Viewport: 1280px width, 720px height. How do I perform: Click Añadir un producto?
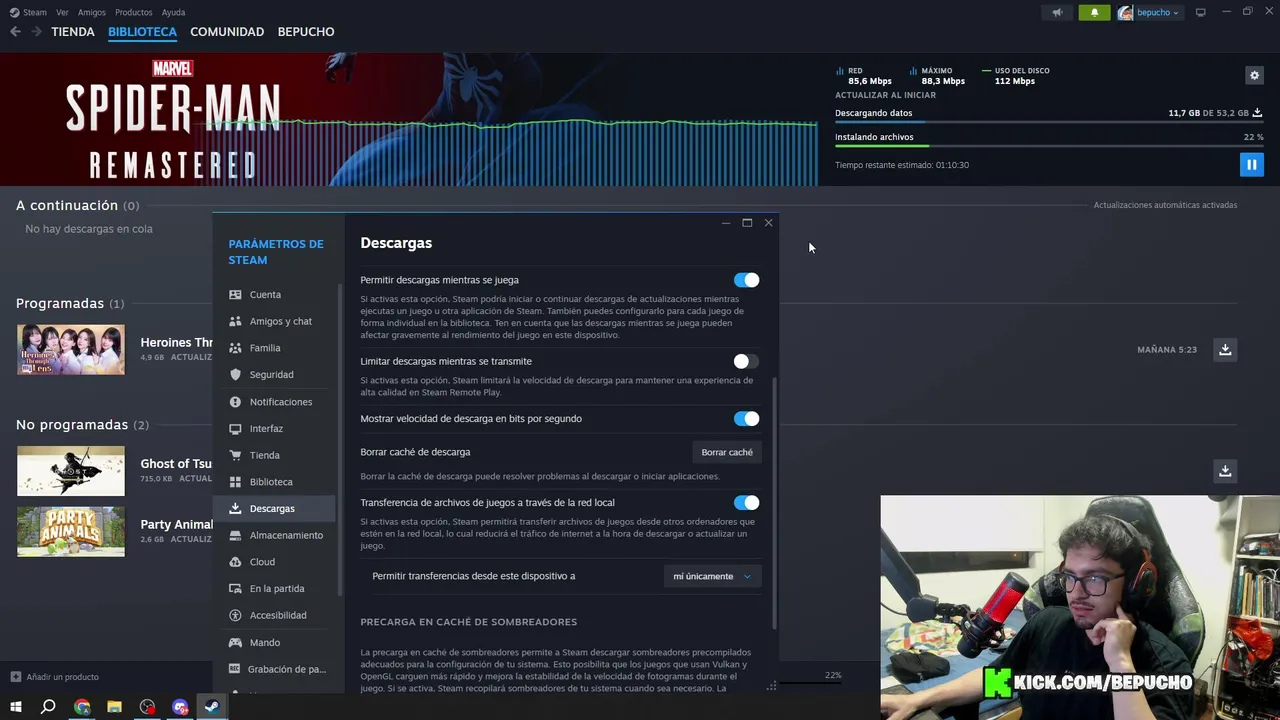coord(55,677)
